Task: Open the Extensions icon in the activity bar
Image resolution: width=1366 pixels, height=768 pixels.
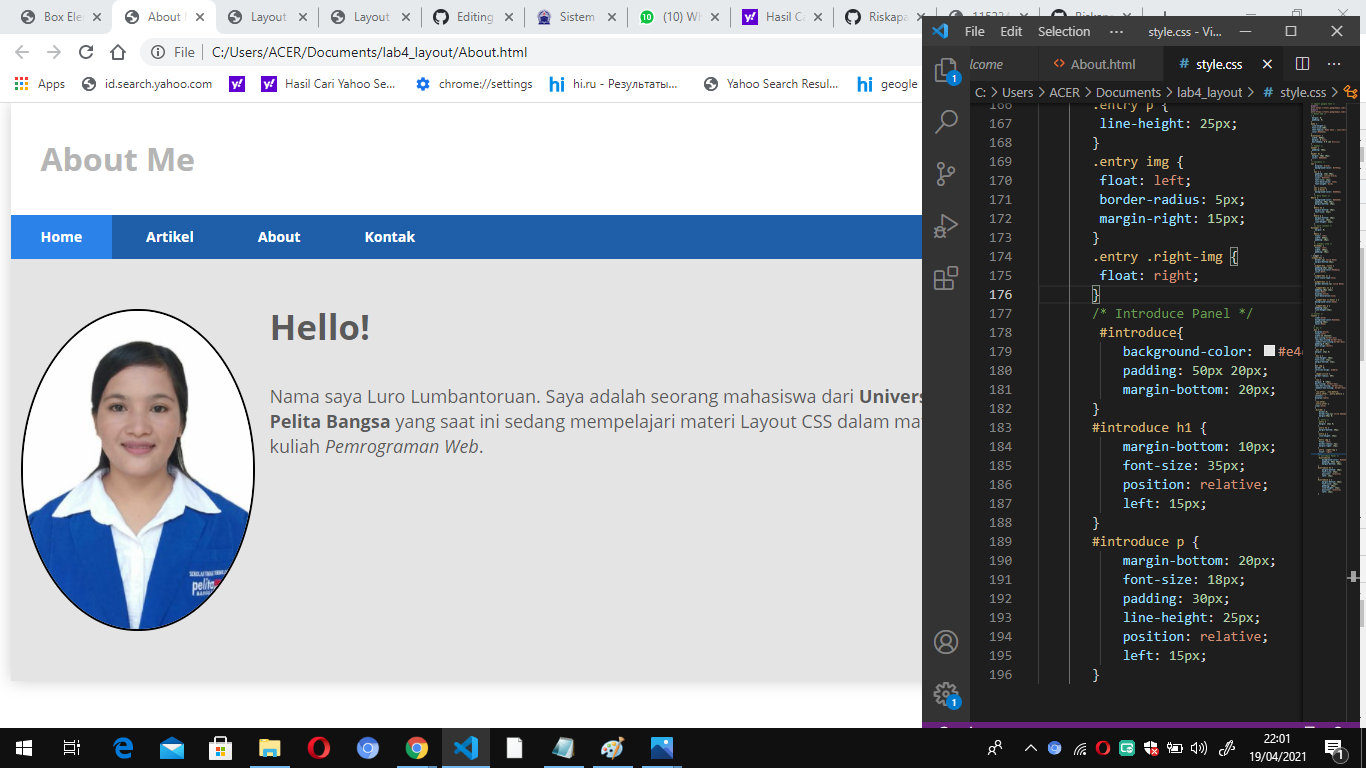Action: point(947,278)
